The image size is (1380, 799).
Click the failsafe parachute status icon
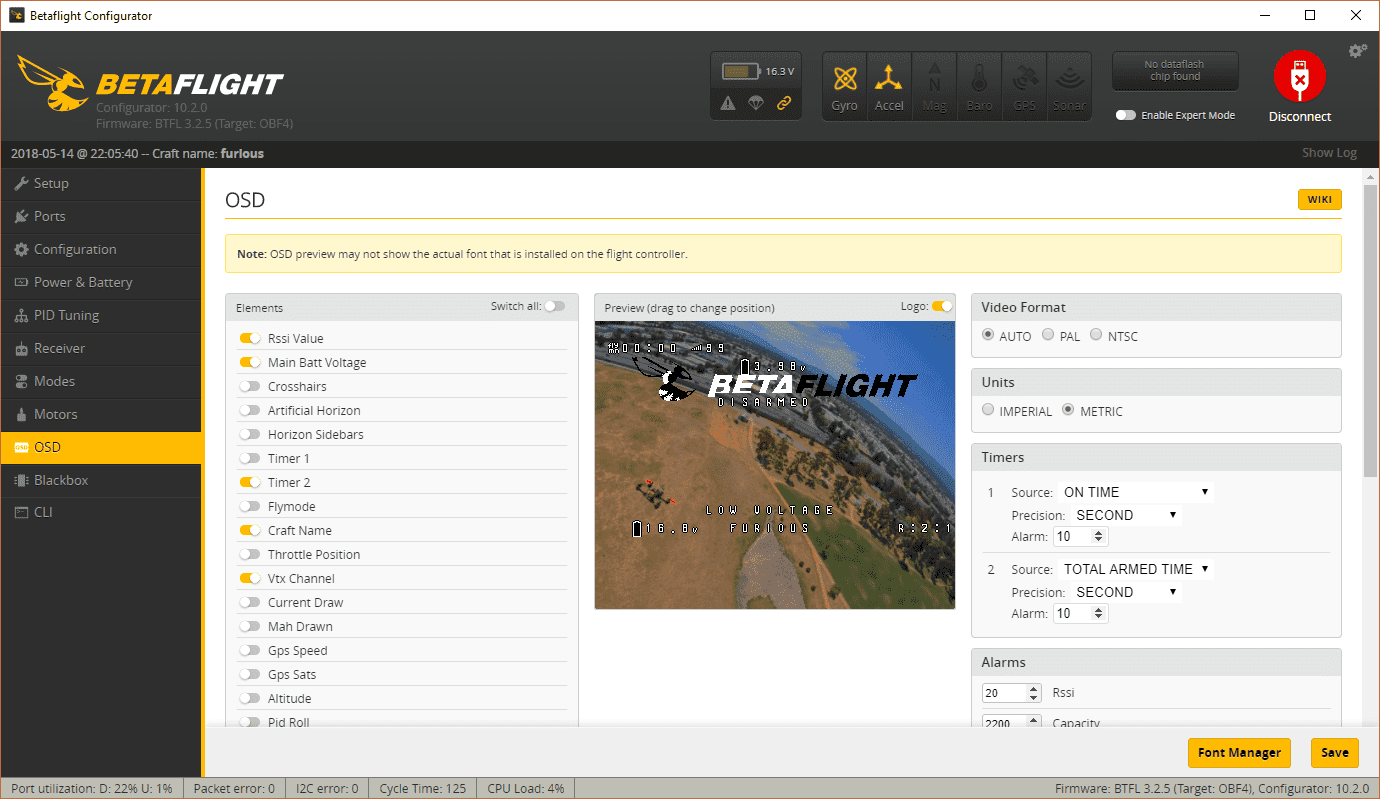[756, 103]
